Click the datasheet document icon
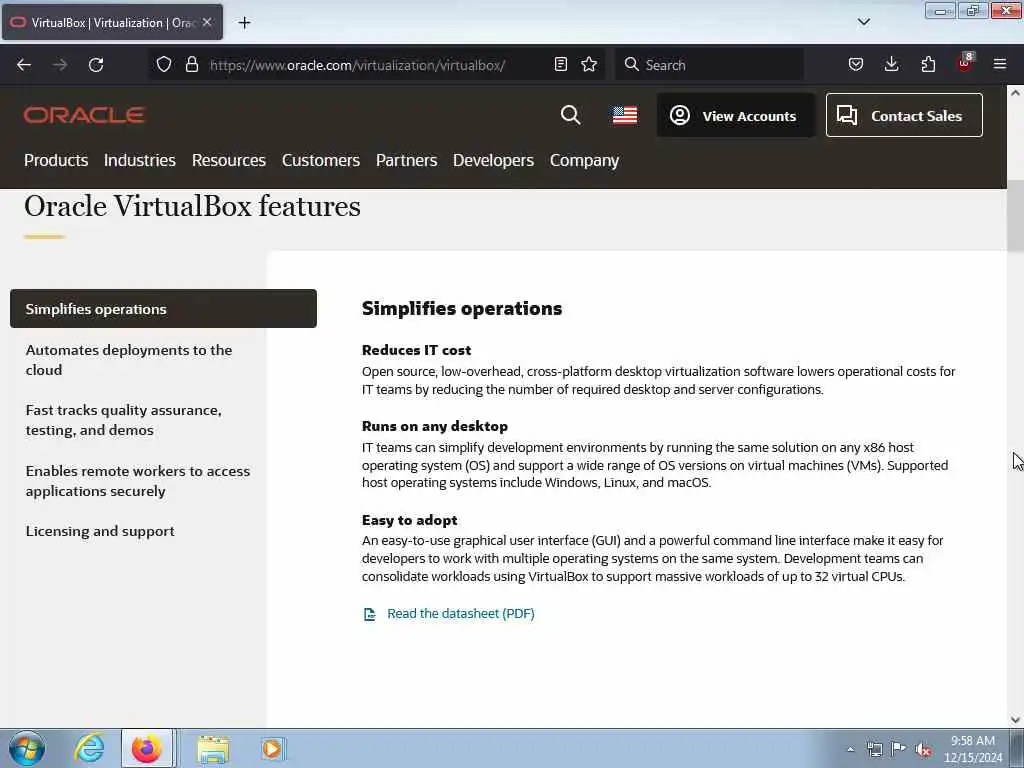 tap(370, 614)
